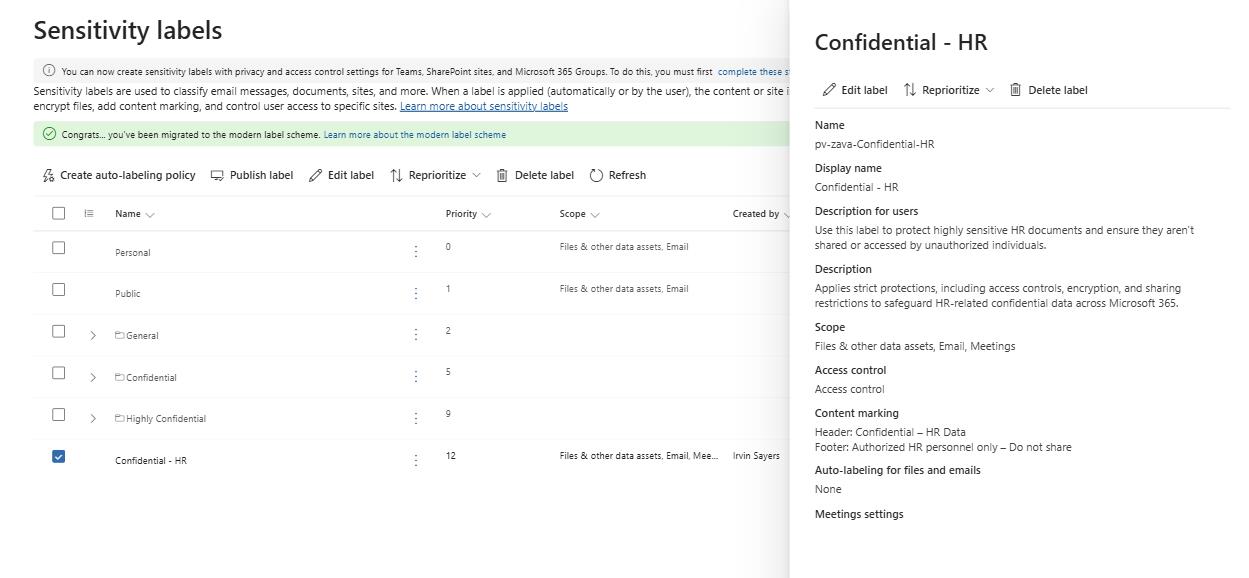Expand the Highly Confidential label group
This screenshot has width=1249, height=578.
click(x=93, y=419)
